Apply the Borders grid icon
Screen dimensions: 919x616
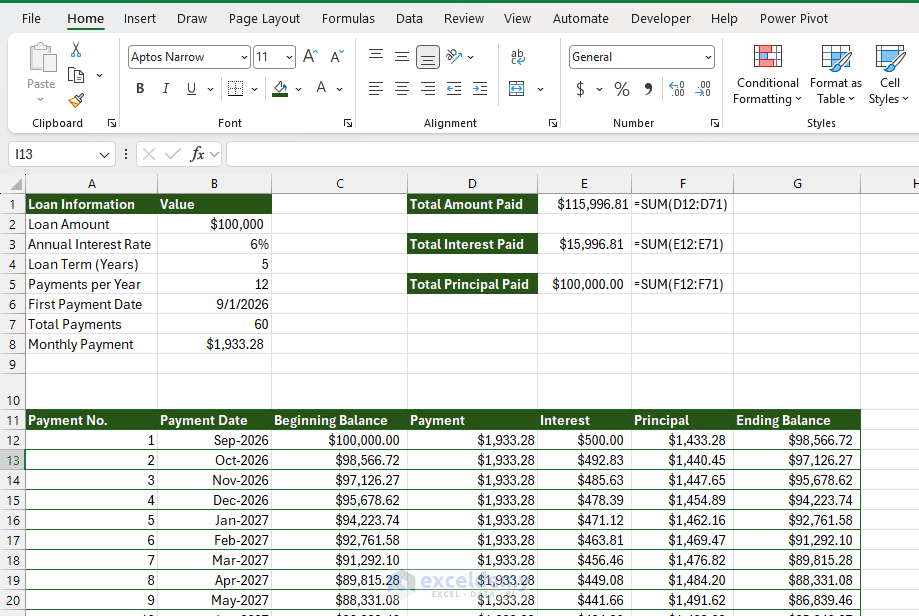click(235, 89)
